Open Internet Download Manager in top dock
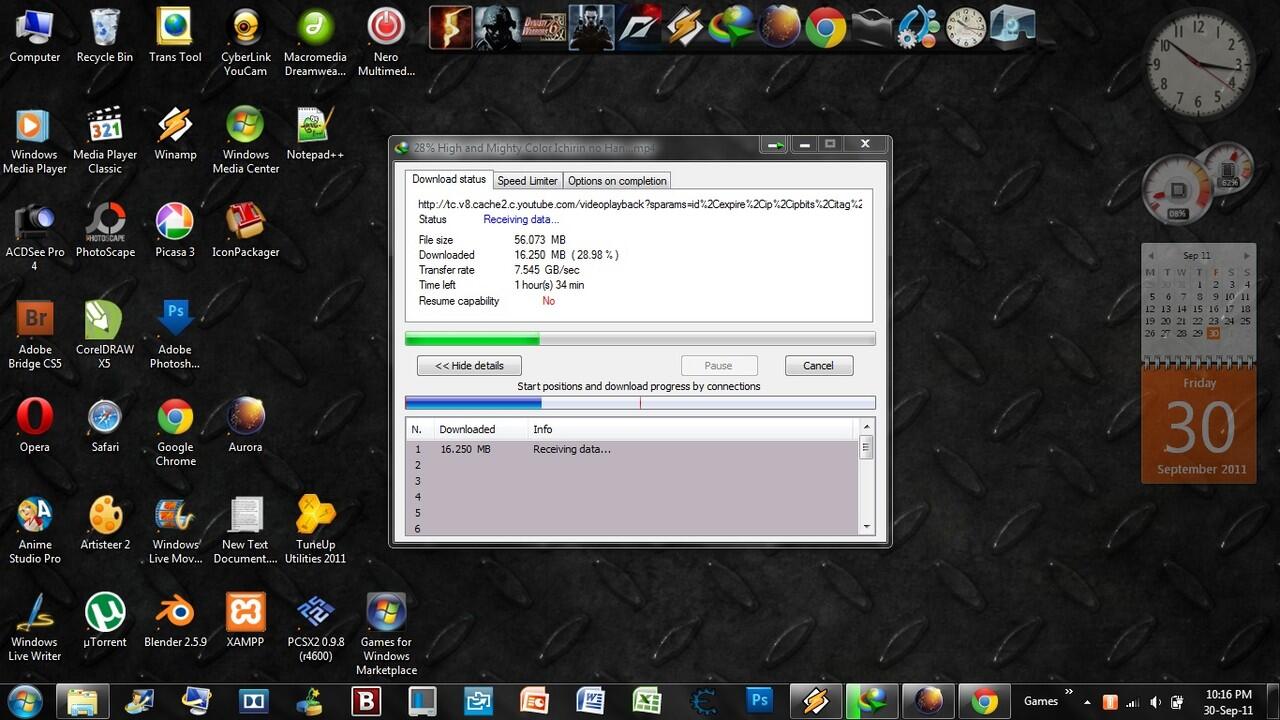1280x720 pixels. [x=732, y=27]
